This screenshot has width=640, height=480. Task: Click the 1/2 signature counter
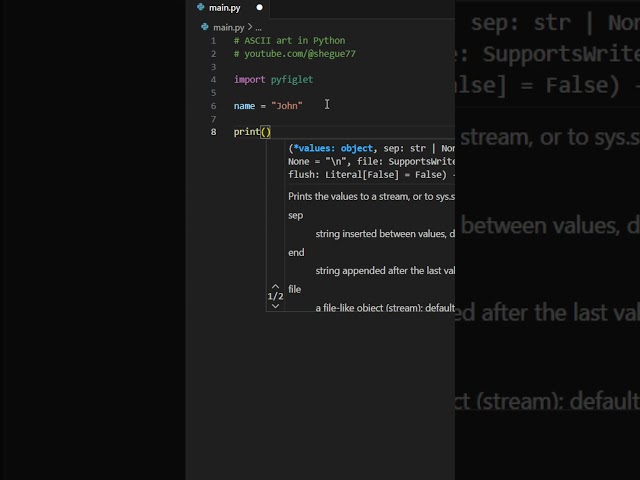pyautogui.click(x=275, y=296)
